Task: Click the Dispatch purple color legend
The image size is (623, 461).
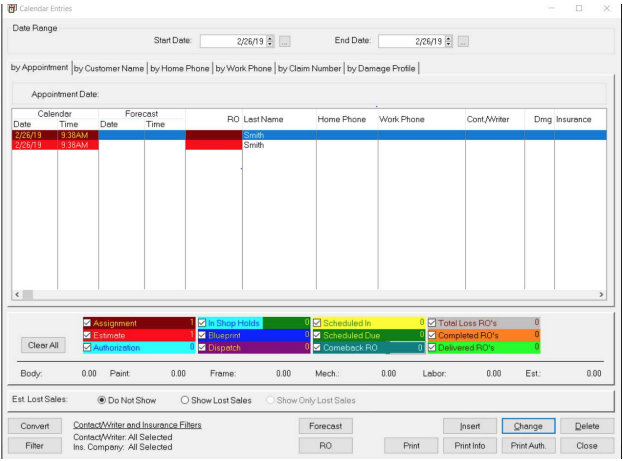Action: click(x=250, y=347)
